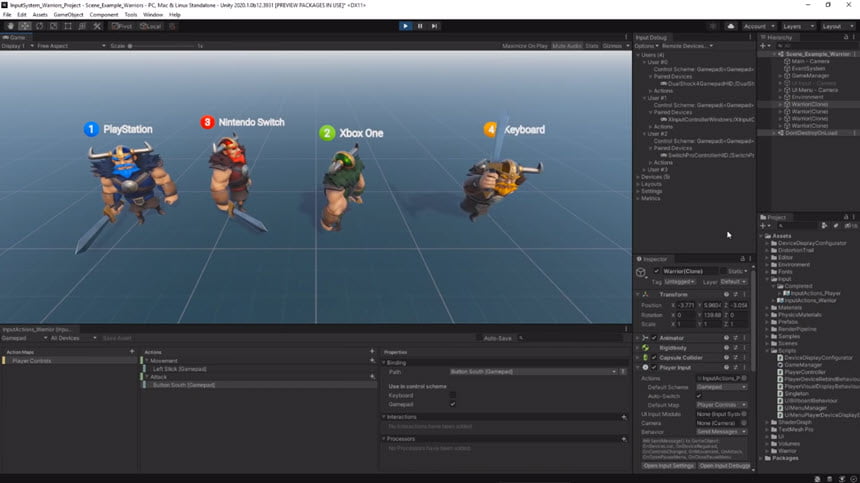860x483 pixels.
Task: Toggle Mute Audio in Game view
Action: 567,46
